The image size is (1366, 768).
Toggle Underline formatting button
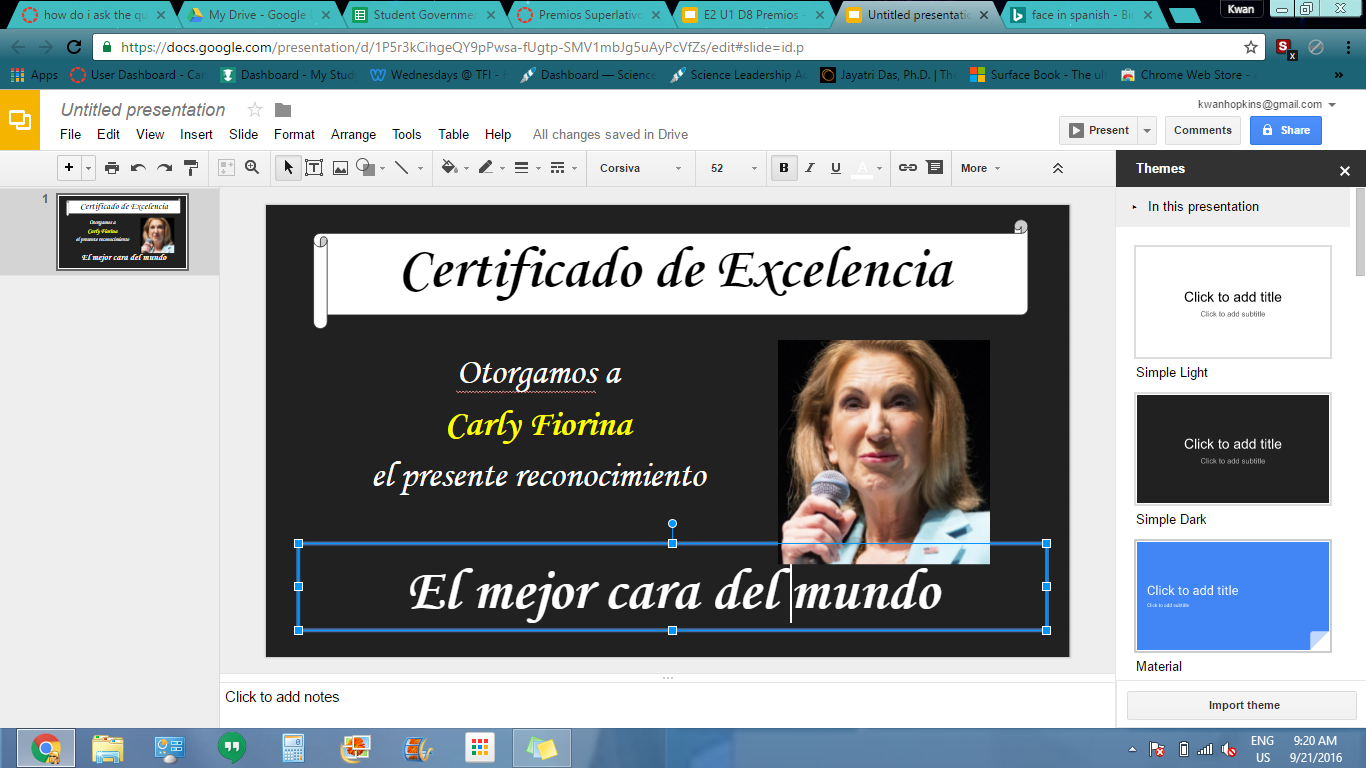coord(835,168)
